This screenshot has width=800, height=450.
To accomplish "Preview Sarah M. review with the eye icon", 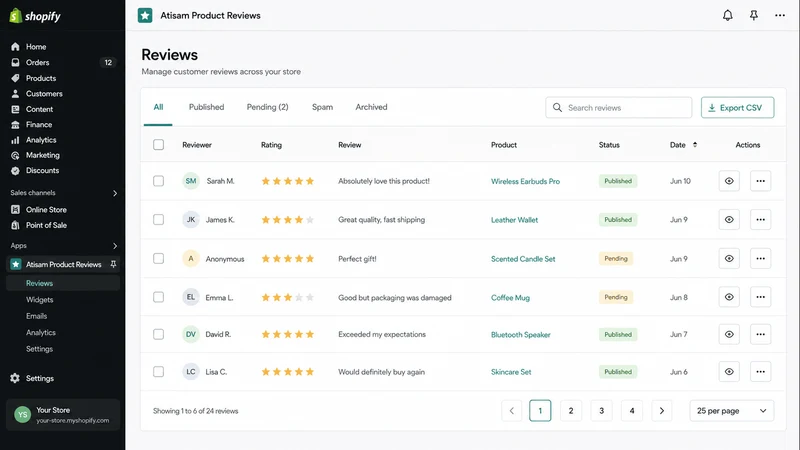I will pos(729,181).
